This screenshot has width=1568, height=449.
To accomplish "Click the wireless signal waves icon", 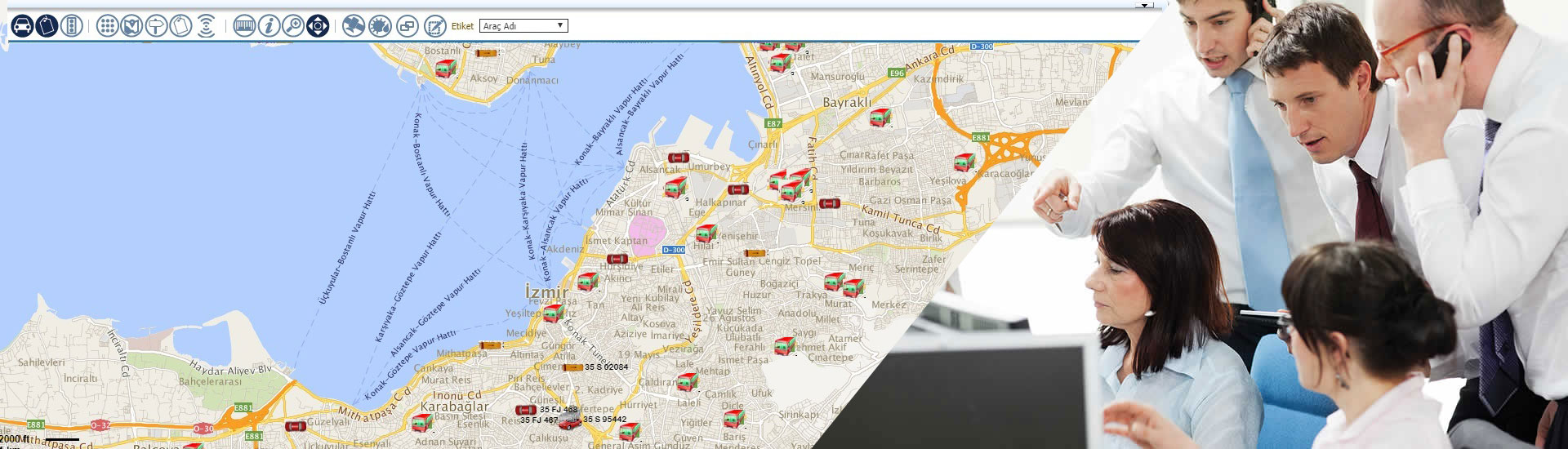I will [x=206, y=26].
